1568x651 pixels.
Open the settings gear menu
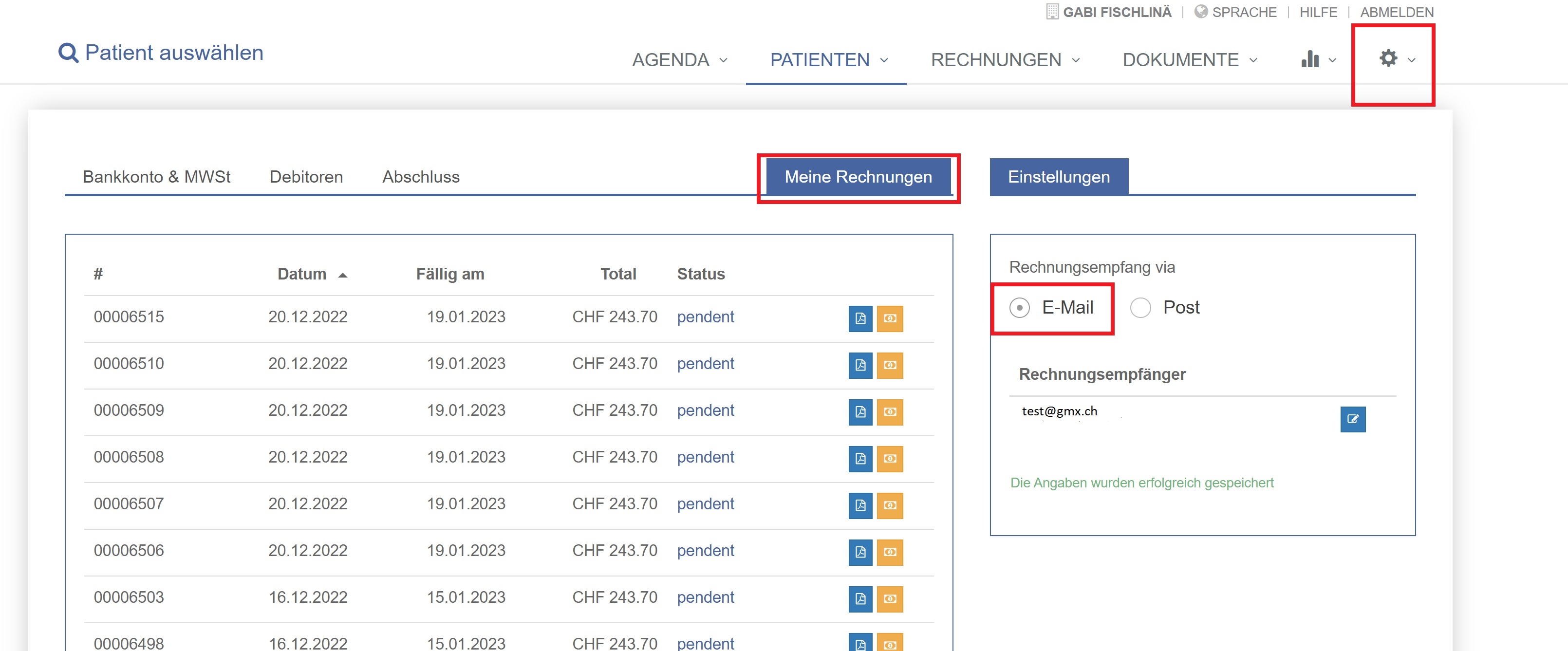[x=1397, y=59]
